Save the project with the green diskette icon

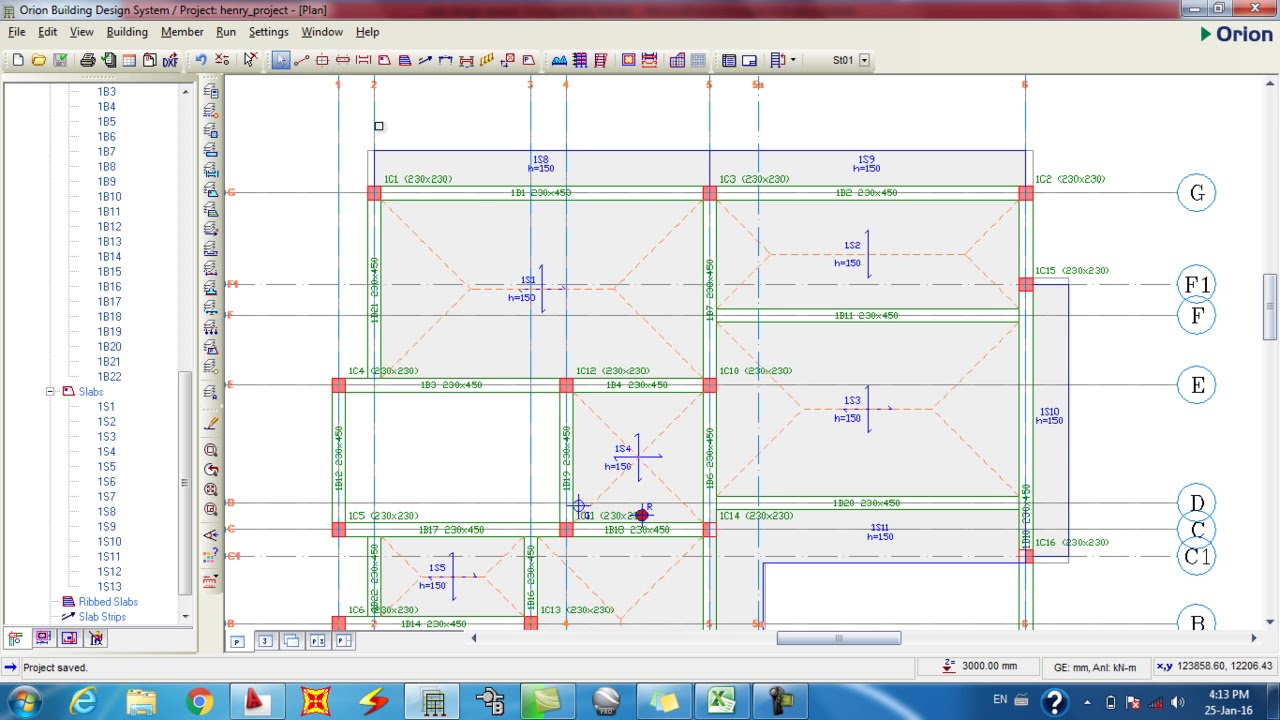click(60, 60)
